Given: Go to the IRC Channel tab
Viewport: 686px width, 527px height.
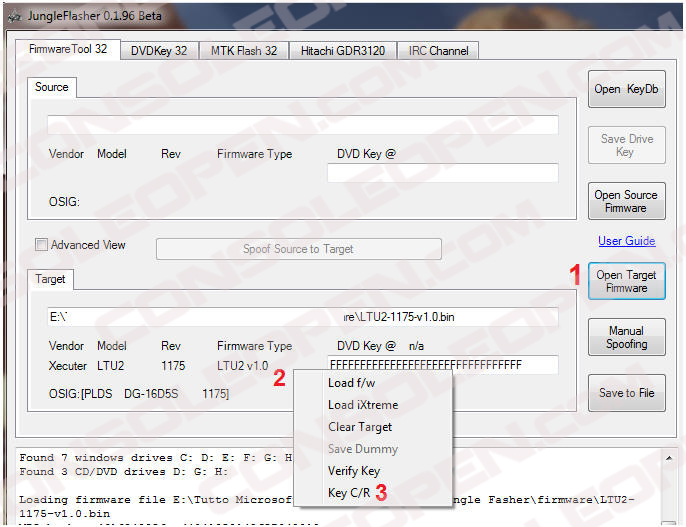Looking at the screenshot, I should pyautogui.click(x=438, y=51).
